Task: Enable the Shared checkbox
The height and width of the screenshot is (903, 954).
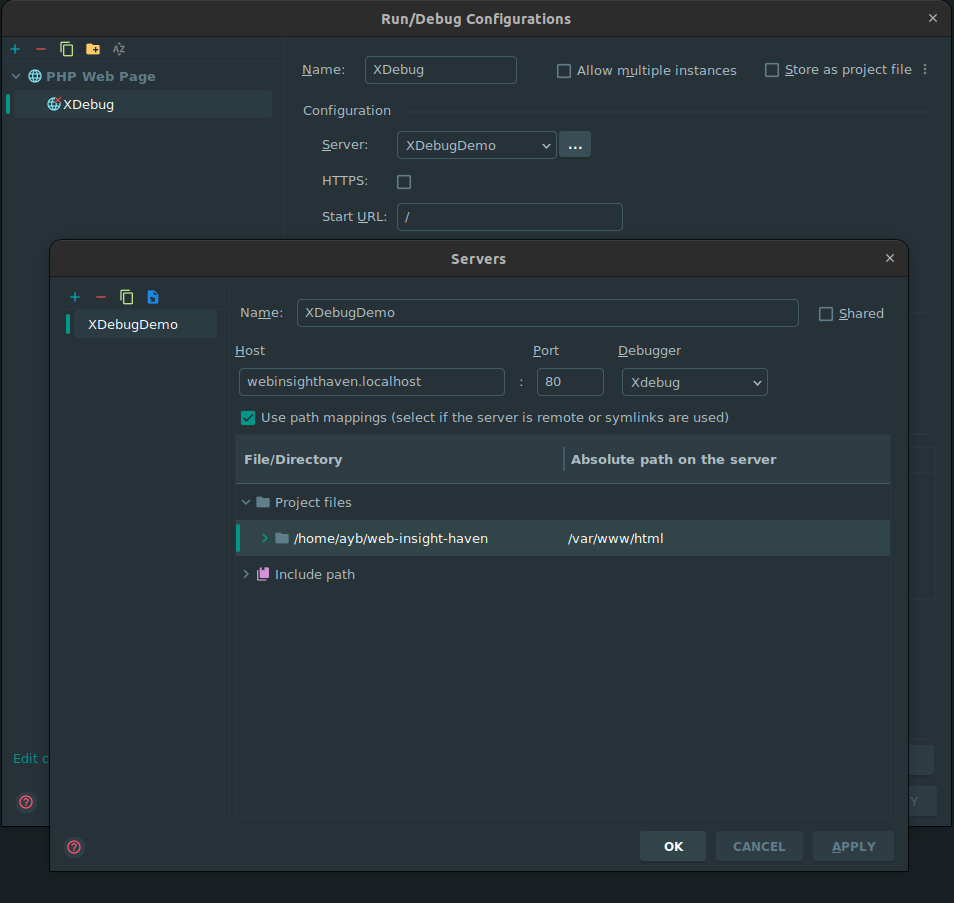Action: 826,314
